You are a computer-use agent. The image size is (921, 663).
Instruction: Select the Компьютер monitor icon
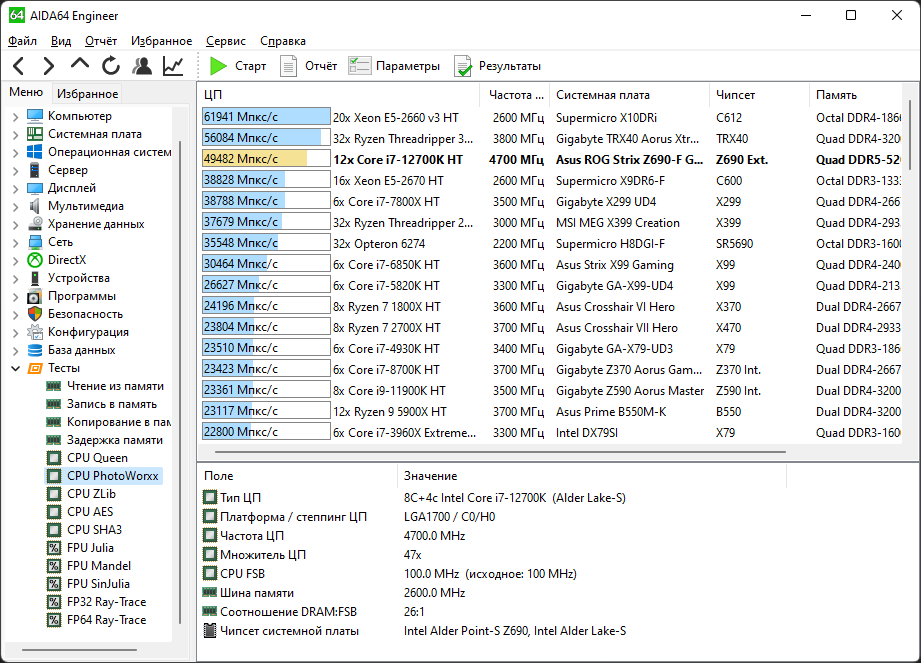point(35,116)
